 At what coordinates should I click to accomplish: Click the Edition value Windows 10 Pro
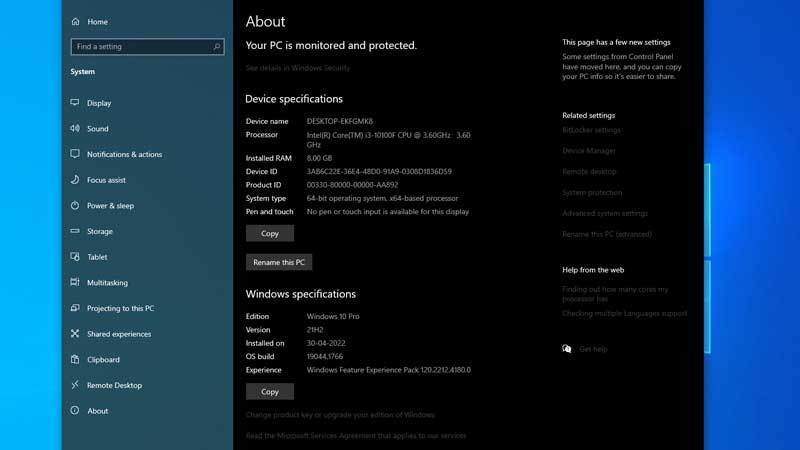[x=333, y=316]
